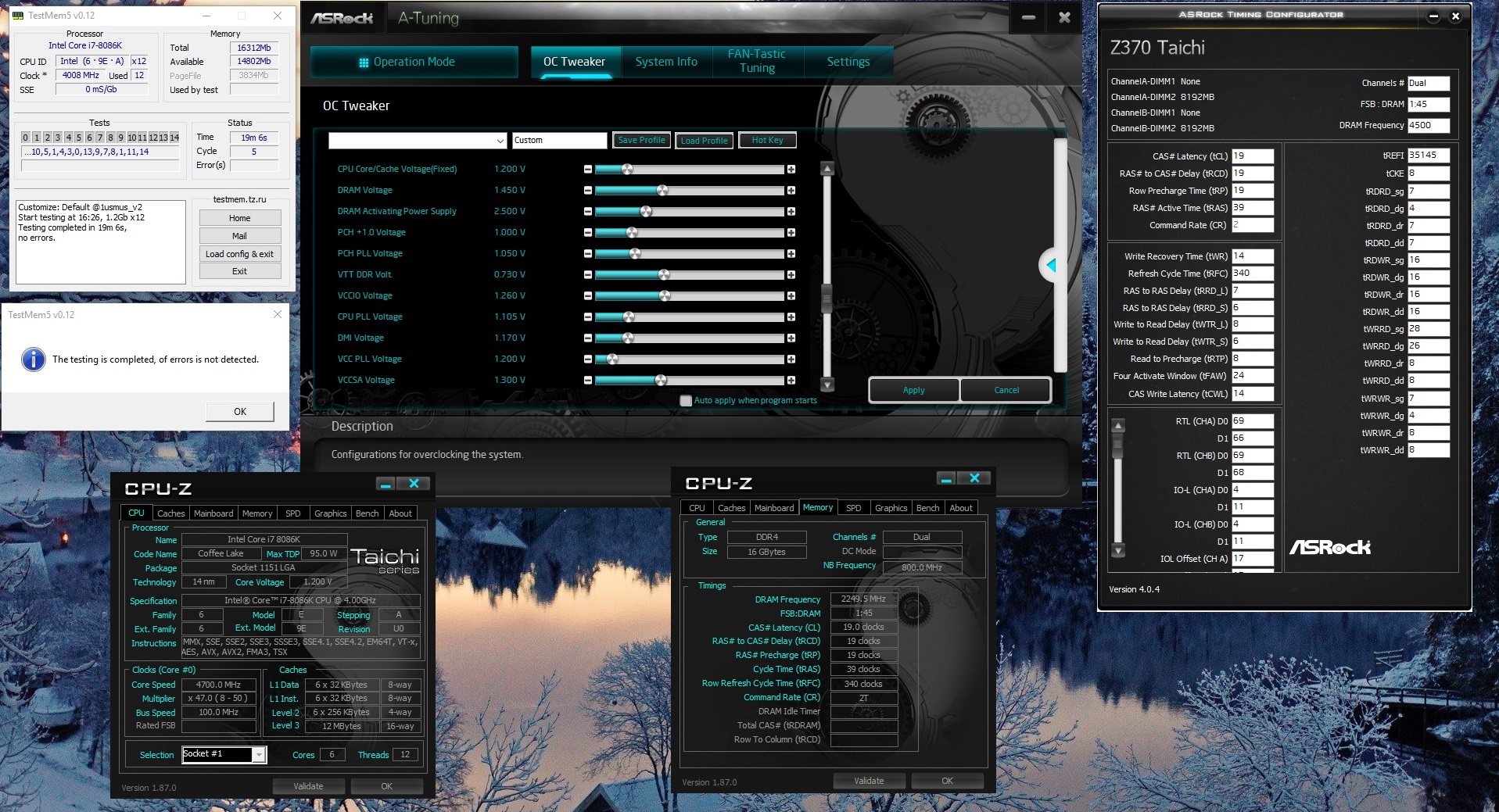This screenshot has height=812, width=1499.
Task: Decrease DMI Voltage minus icon
Action: coord(588,338)
